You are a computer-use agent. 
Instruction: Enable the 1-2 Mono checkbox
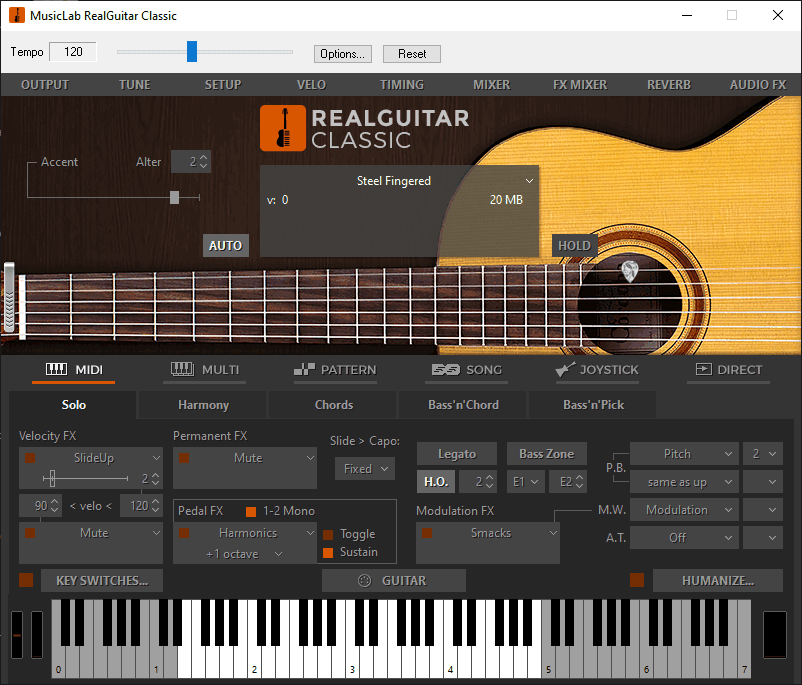[249, 510]
